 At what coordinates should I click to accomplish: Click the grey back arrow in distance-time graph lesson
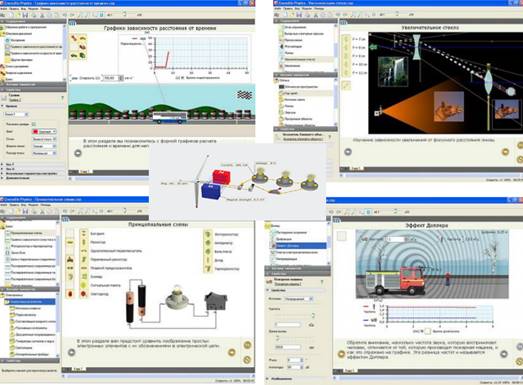pos(78,153)
